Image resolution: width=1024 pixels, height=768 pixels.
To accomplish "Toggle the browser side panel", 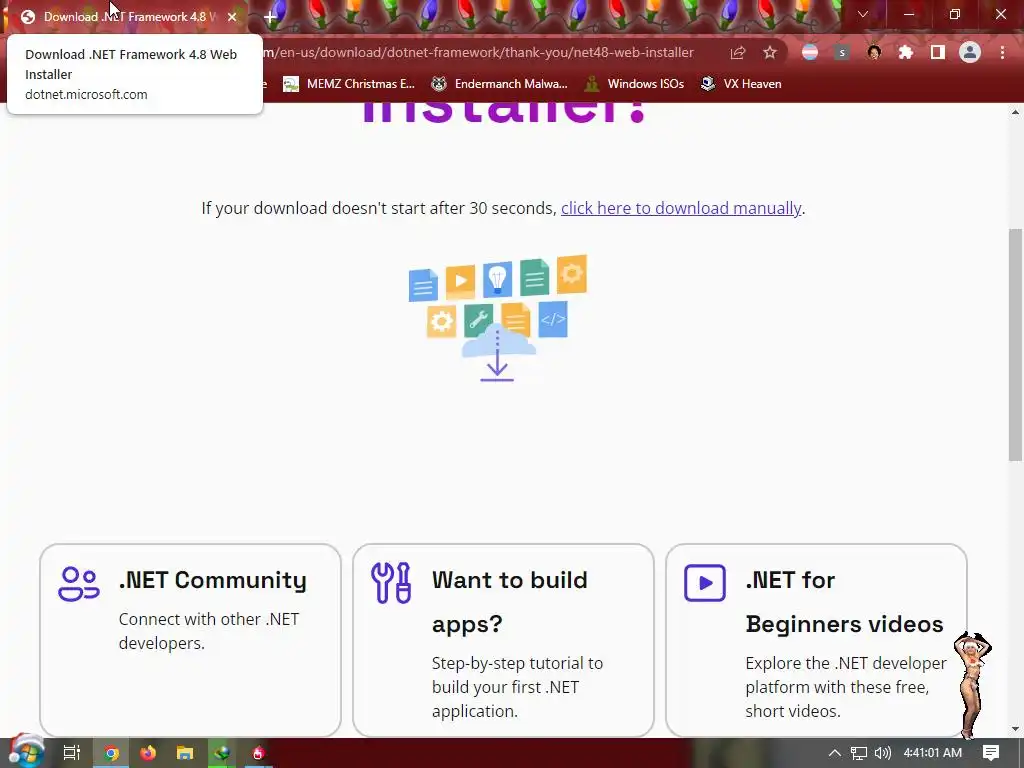I will click(x=938, y=53).
